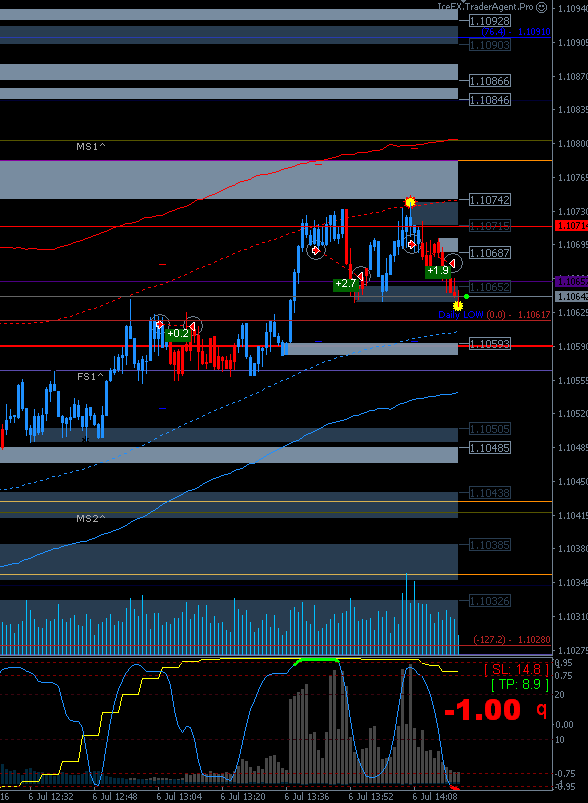Image resolution: width=588 pixels, height=803 pixels.
Task: Click the IceFX.TraderAgent.Pro expert name
Action: point(485,7)
